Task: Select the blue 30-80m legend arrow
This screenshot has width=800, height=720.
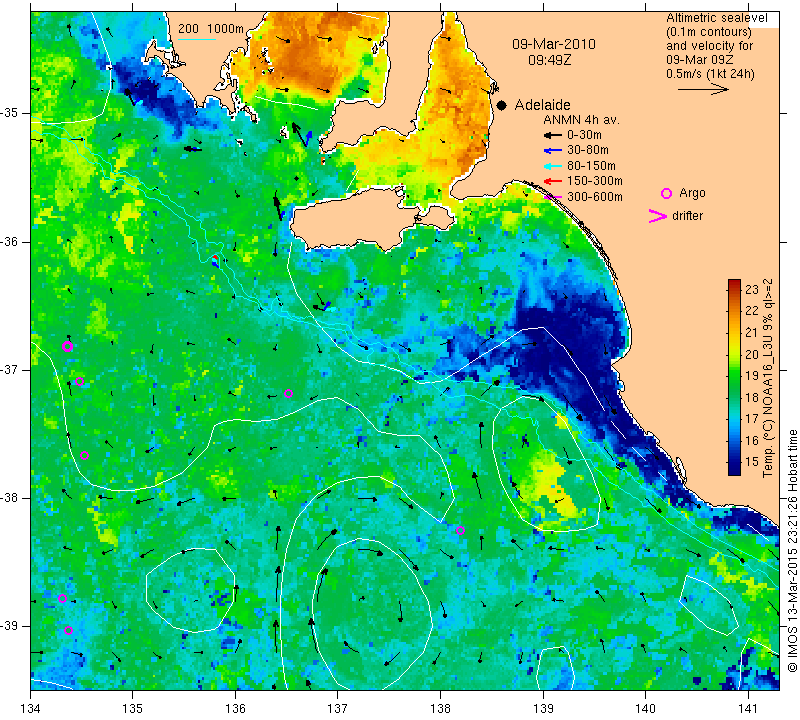Action: [553, 151]
